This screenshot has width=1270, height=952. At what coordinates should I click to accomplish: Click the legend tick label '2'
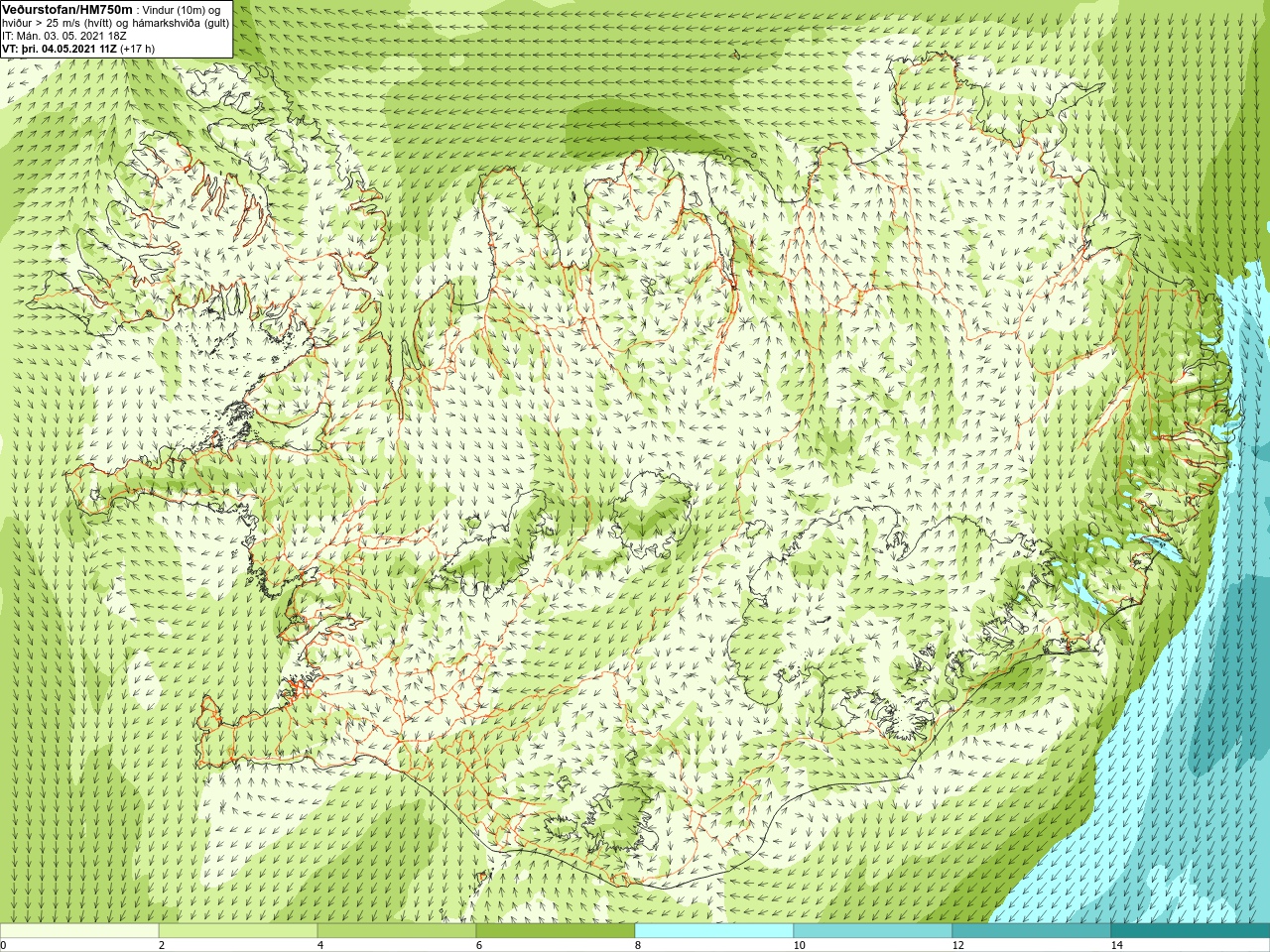click(x=162, y=945)
